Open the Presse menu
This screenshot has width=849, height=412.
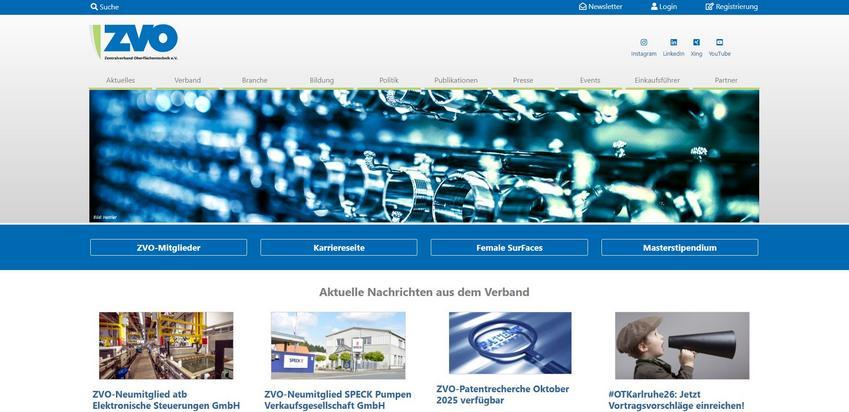(523, 80)
